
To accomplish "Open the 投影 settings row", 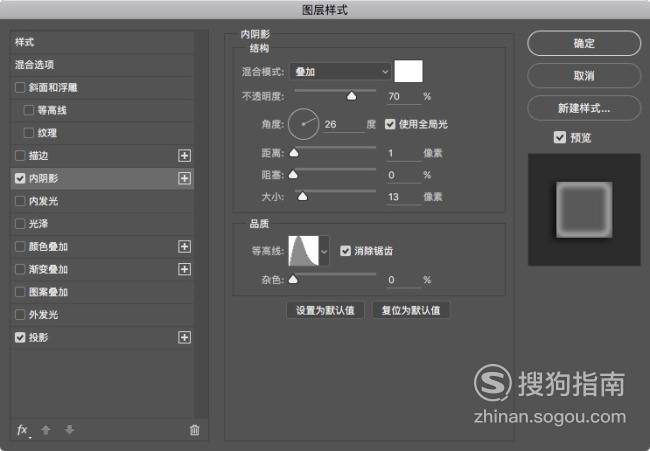I will [x=102, y=337].
